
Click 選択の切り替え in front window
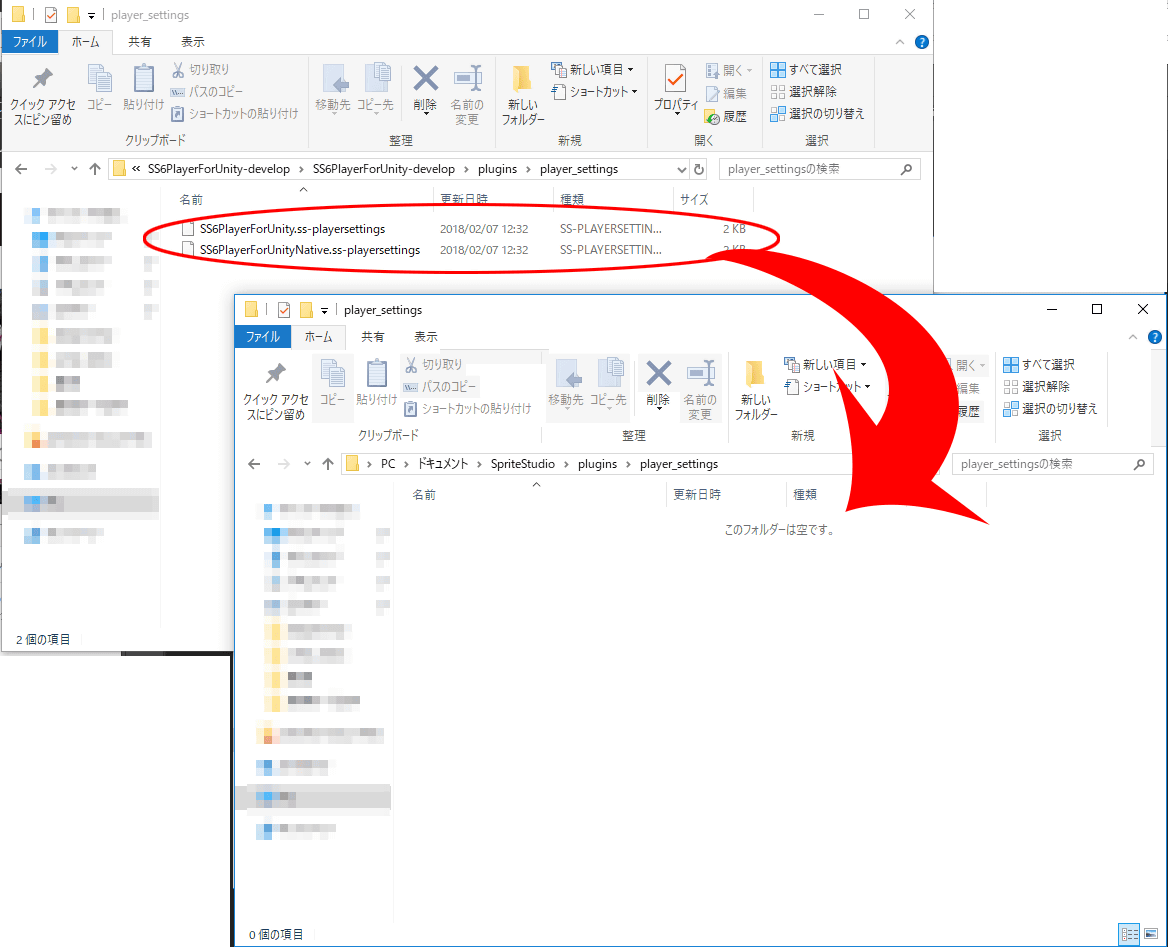[1050, 408]
